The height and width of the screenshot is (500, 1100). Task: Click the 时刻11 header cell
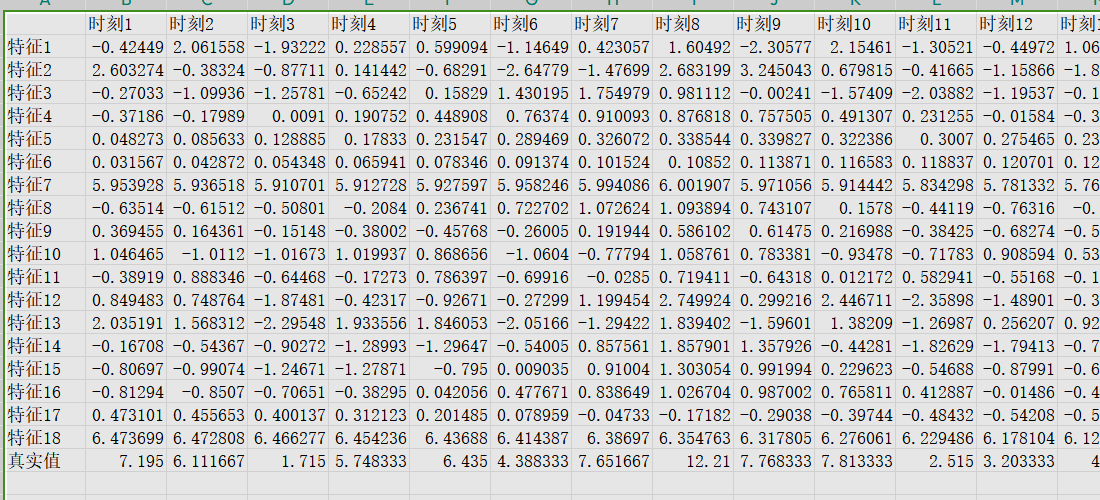click(936, 25)
